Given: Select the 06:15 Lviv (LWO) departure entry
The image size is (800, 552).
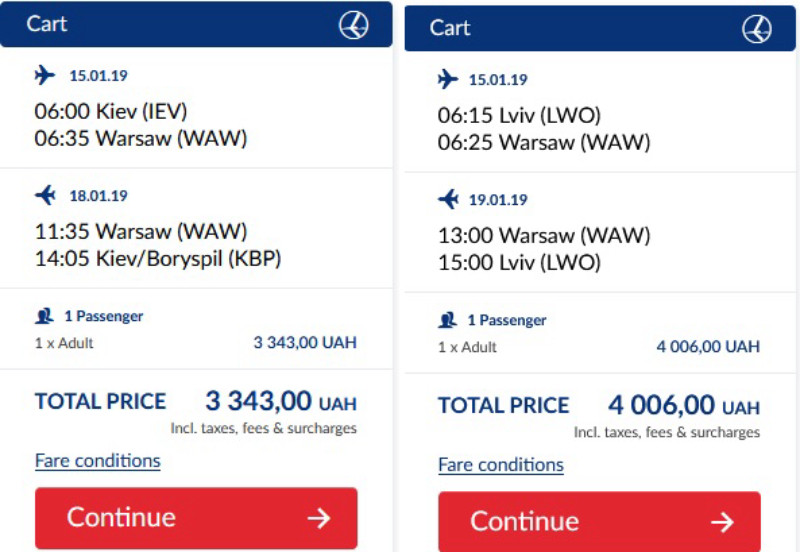Looking at the screenshot, I should pyautogui.click(x=519, y=115).
